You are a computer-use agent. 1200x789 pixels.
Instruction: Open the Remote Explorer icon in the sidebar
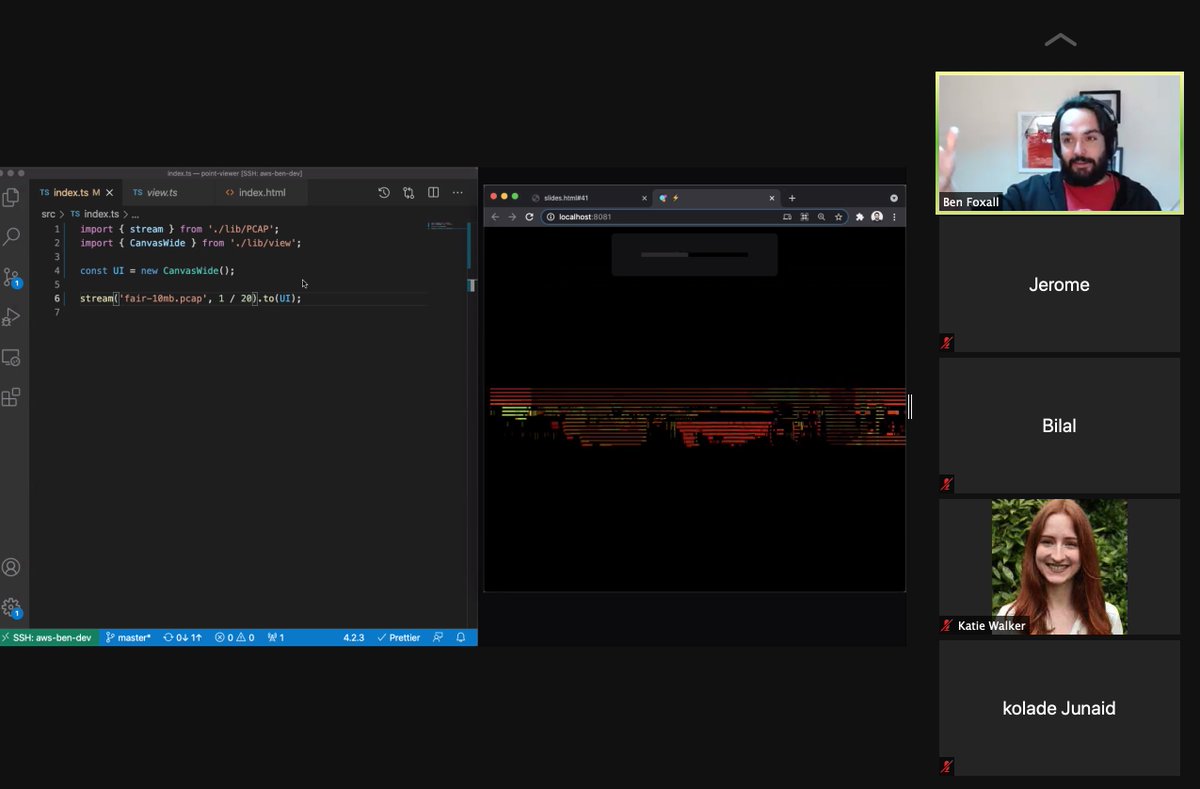13,356
